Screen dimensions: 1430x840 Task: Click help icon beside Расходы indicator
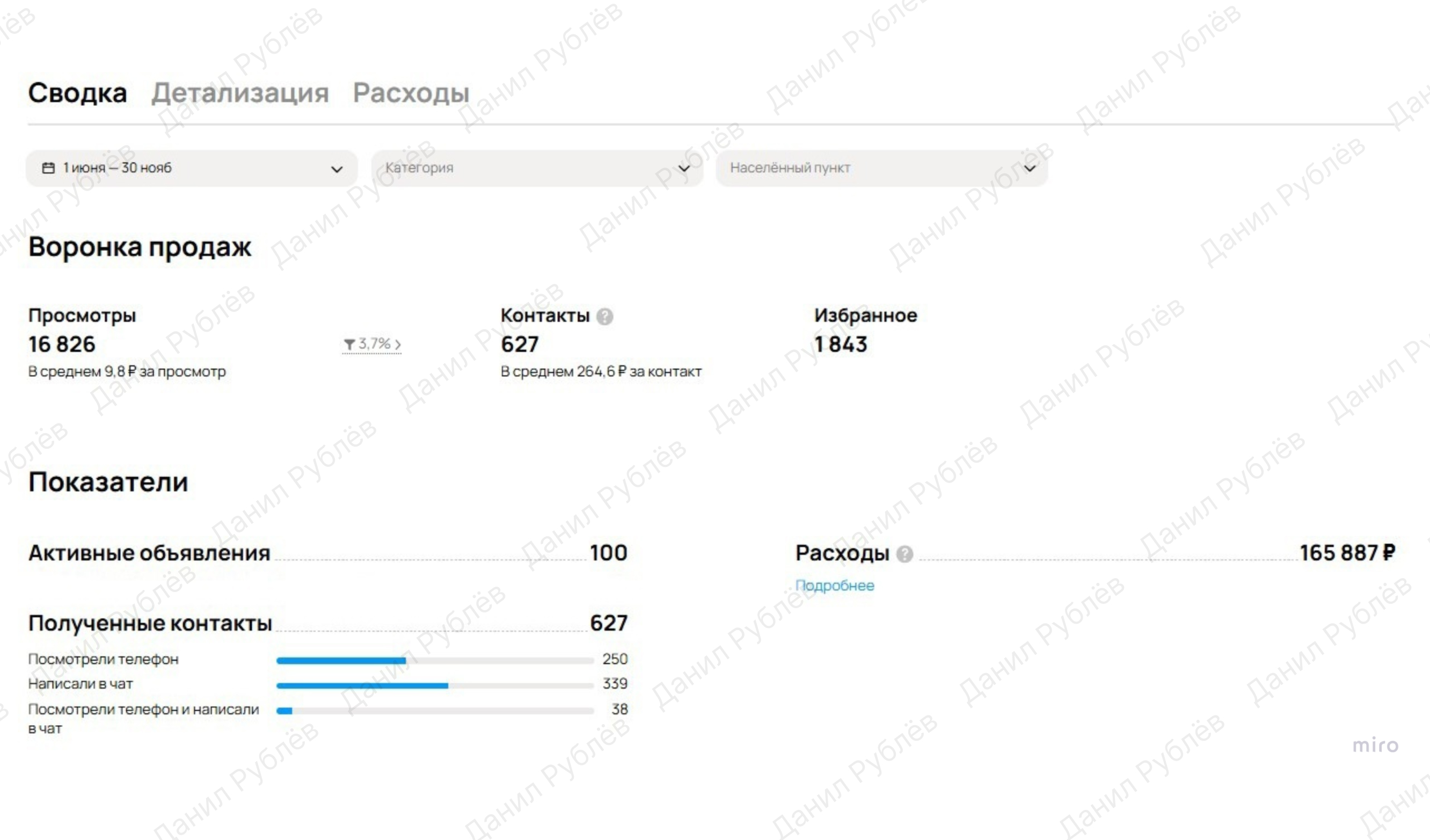coord(904,554)
